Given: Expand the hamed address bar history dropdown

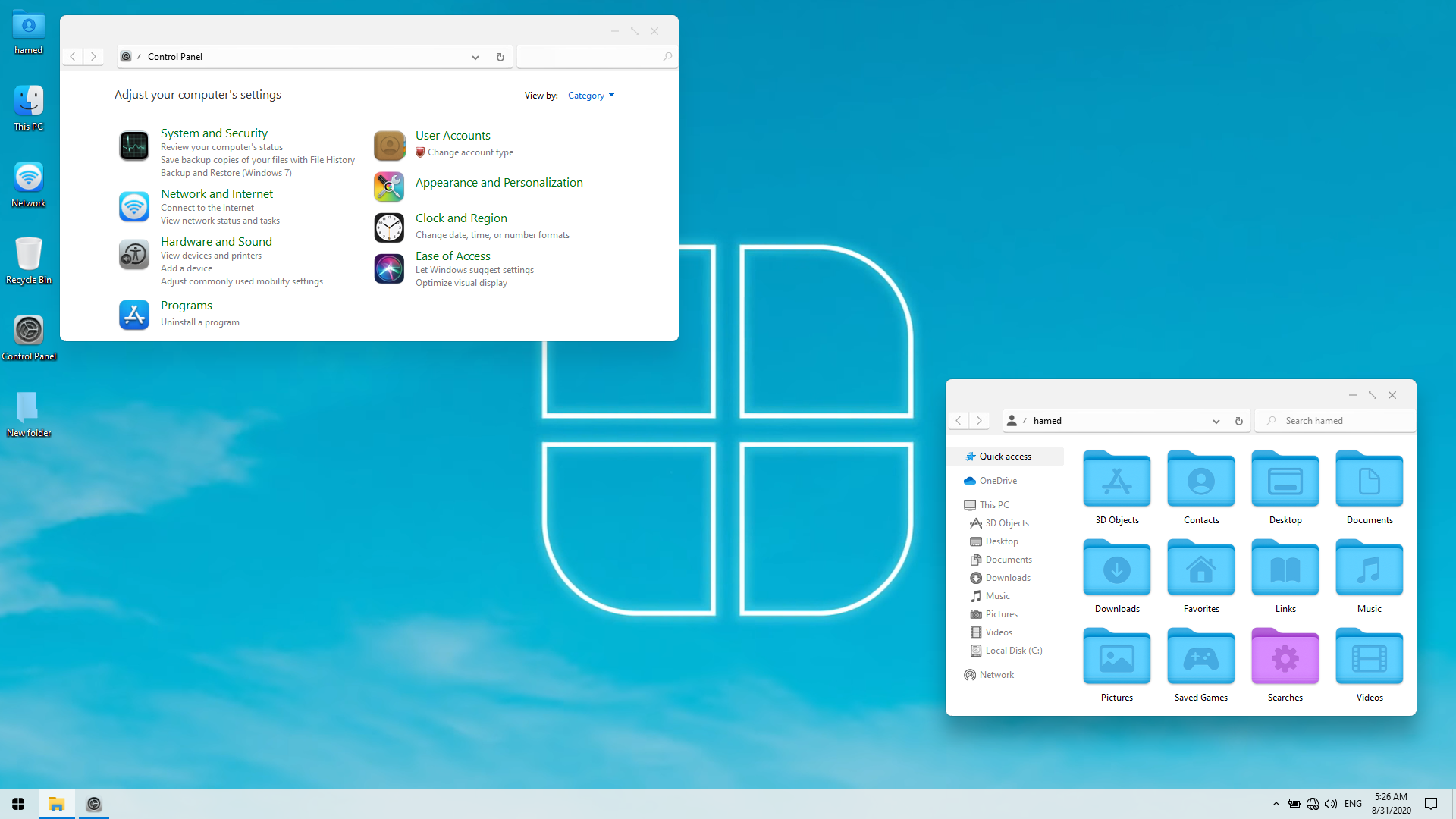Looking at the screenshot, I should tap(1216, 421).
